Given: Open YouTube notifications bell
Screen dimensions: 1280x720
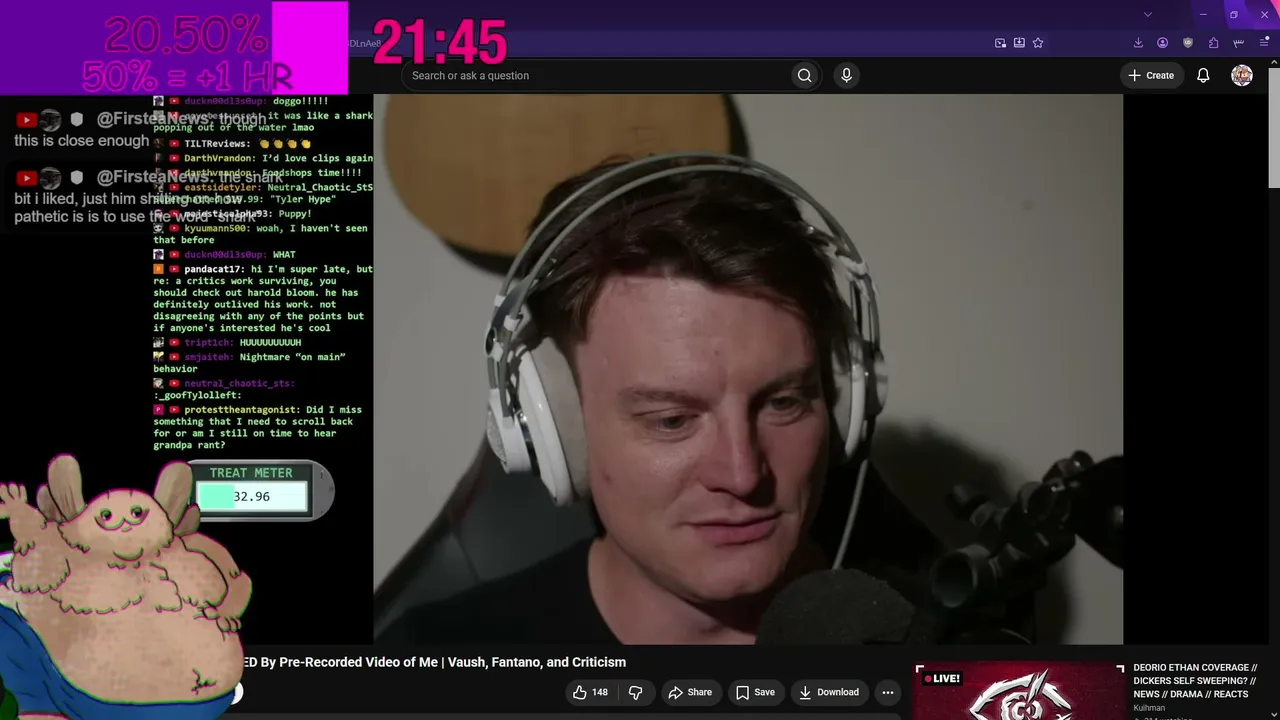Looking at the screenshot, I should (1203, 75).
